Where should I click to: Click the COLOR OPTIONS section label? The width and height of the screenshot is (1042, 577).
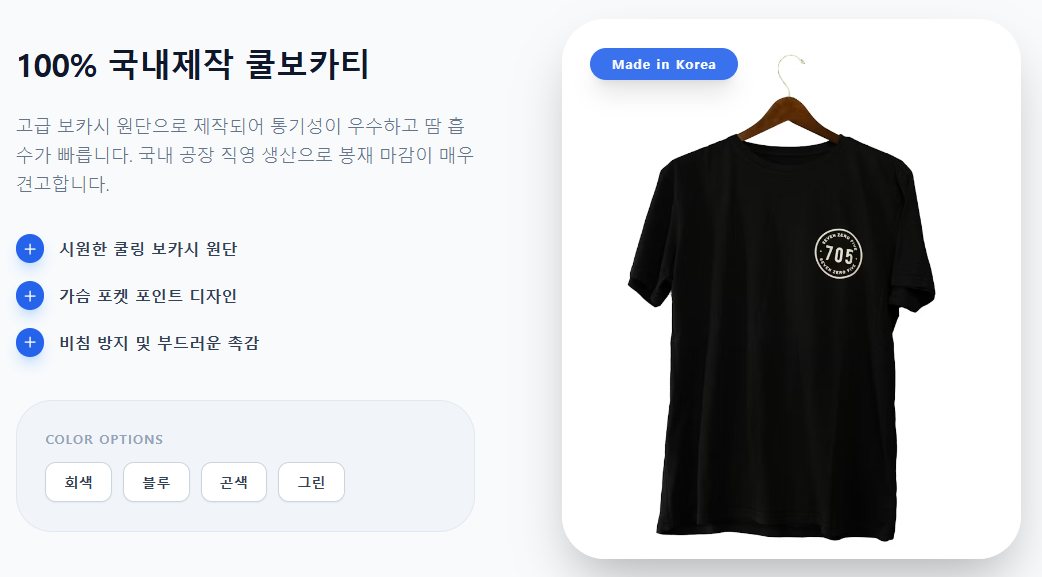[104, 440]
